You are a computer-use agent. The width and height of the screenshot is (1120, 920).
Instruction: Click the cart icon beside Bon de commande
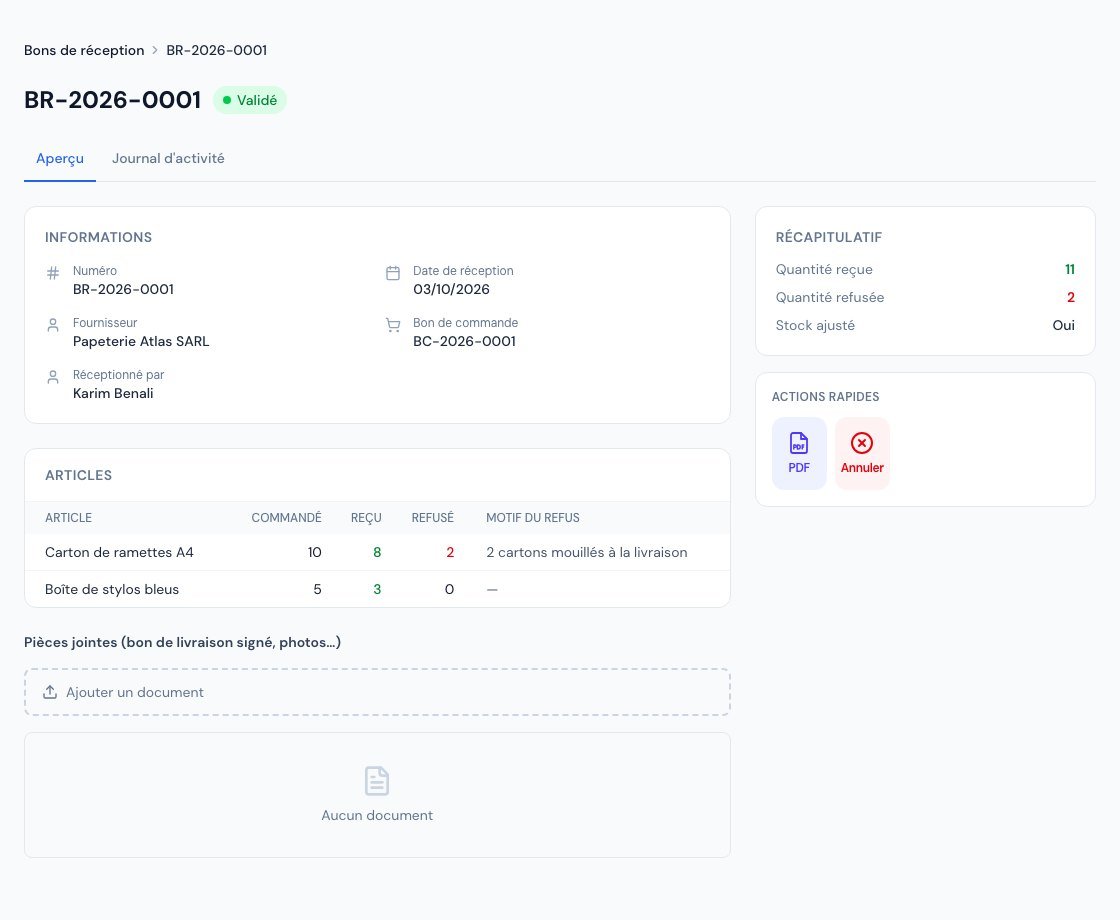point(393,325)
